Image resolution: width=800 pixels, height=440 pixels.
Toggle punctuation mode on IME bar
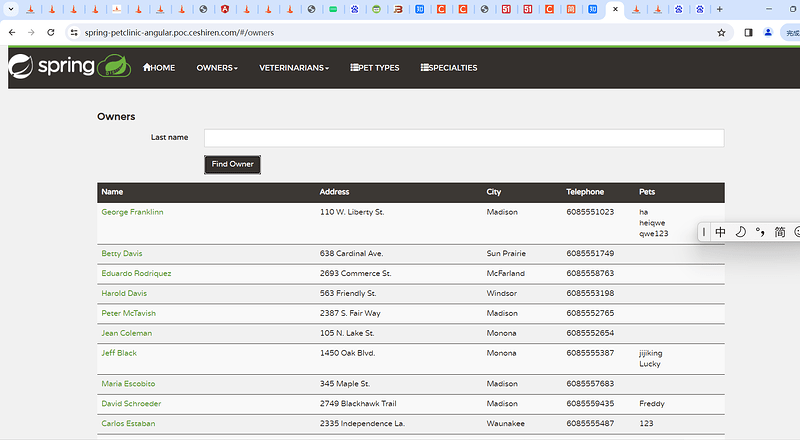click(x=760, y=232)
